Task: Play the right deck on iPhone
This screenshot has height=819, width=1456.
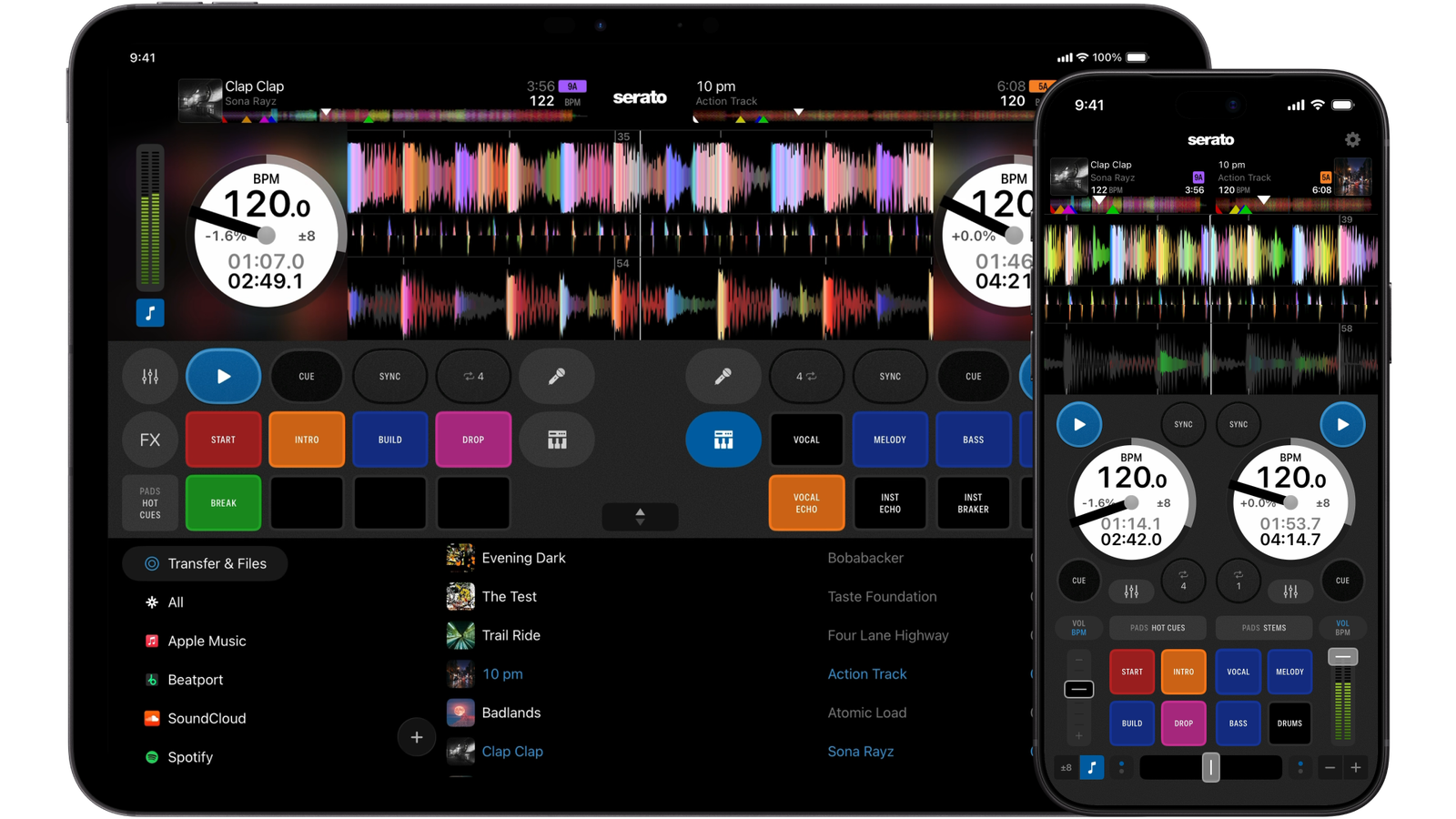Action: (1342, 424)
